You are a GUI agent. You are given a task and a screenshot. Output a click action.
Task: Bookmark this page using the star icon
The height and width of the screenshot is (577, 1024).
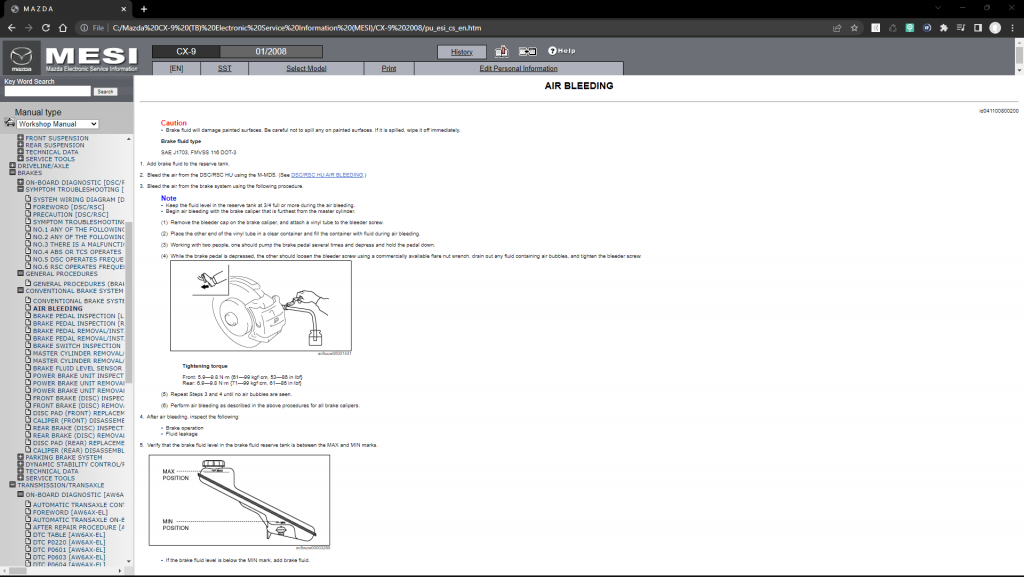(854, 27)
